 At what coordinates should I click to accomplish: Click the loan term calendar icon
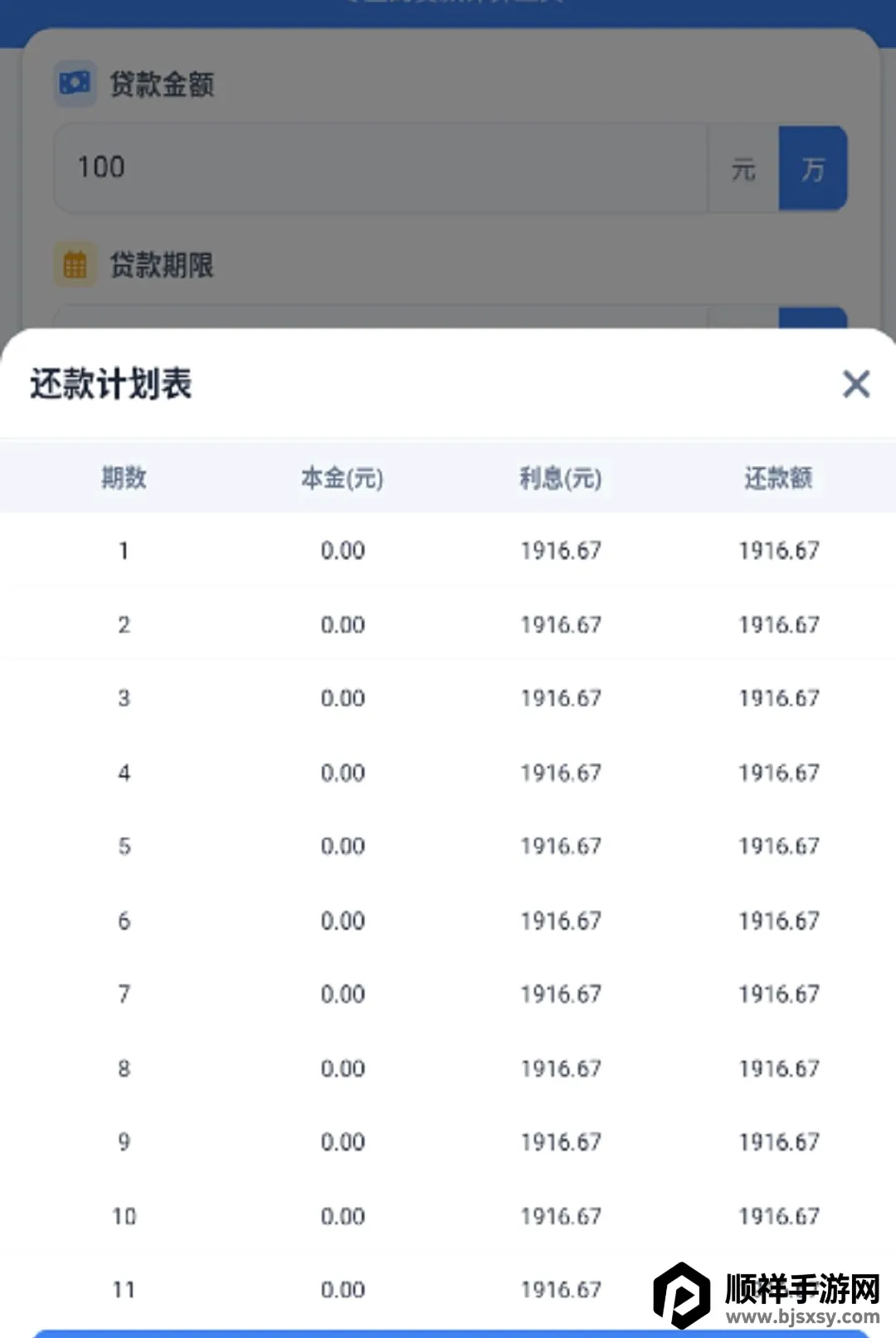75,265
